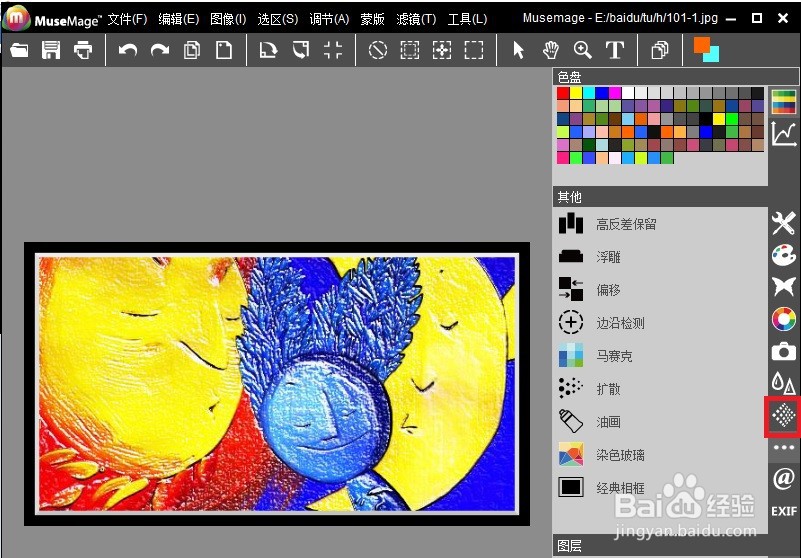Click the blank page paste icon

pos(224,50)
